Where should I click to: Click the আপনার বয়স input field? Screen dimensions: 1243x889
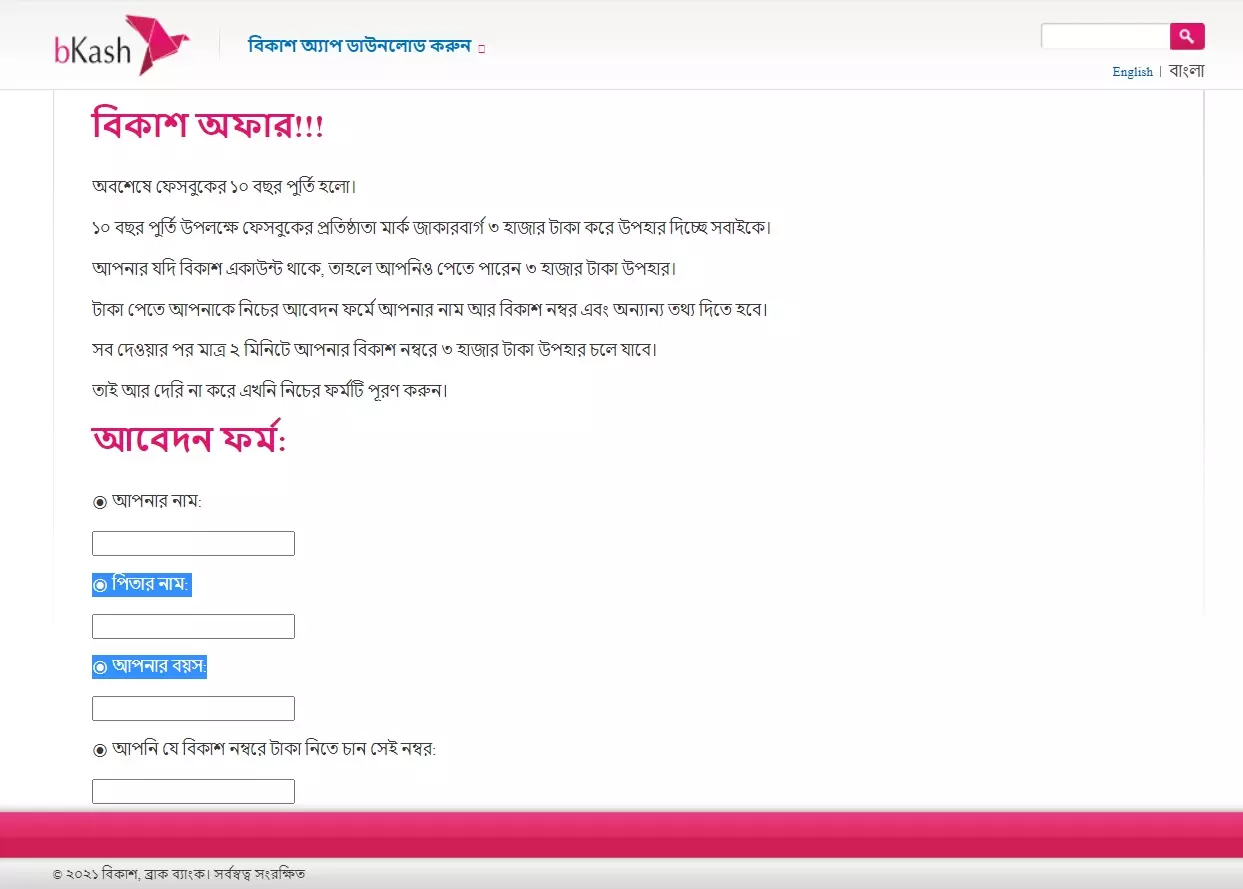(x=193, y=709)
